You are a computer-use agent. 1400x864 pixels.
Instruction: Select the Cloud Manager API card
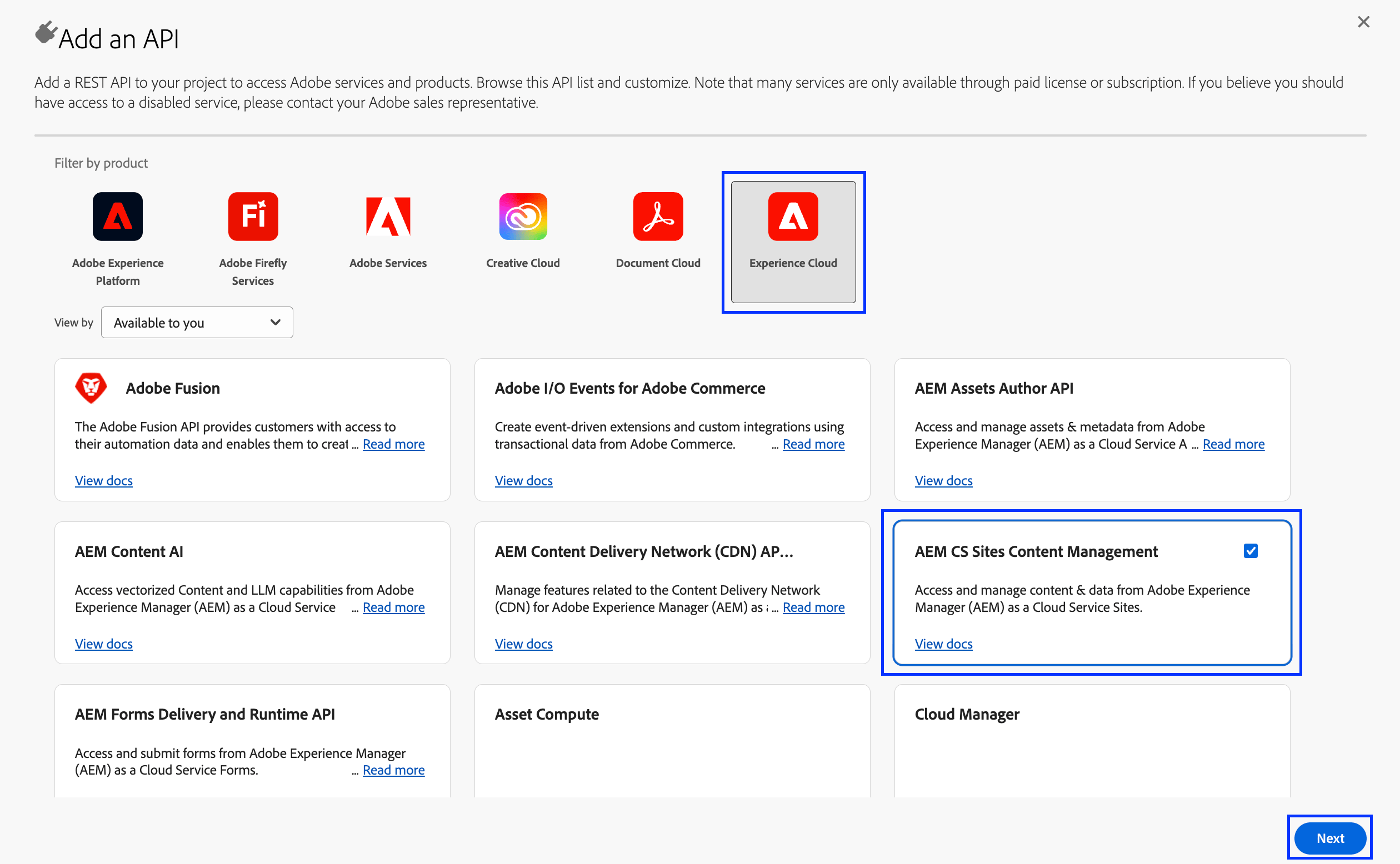(x=1092, y=741)
